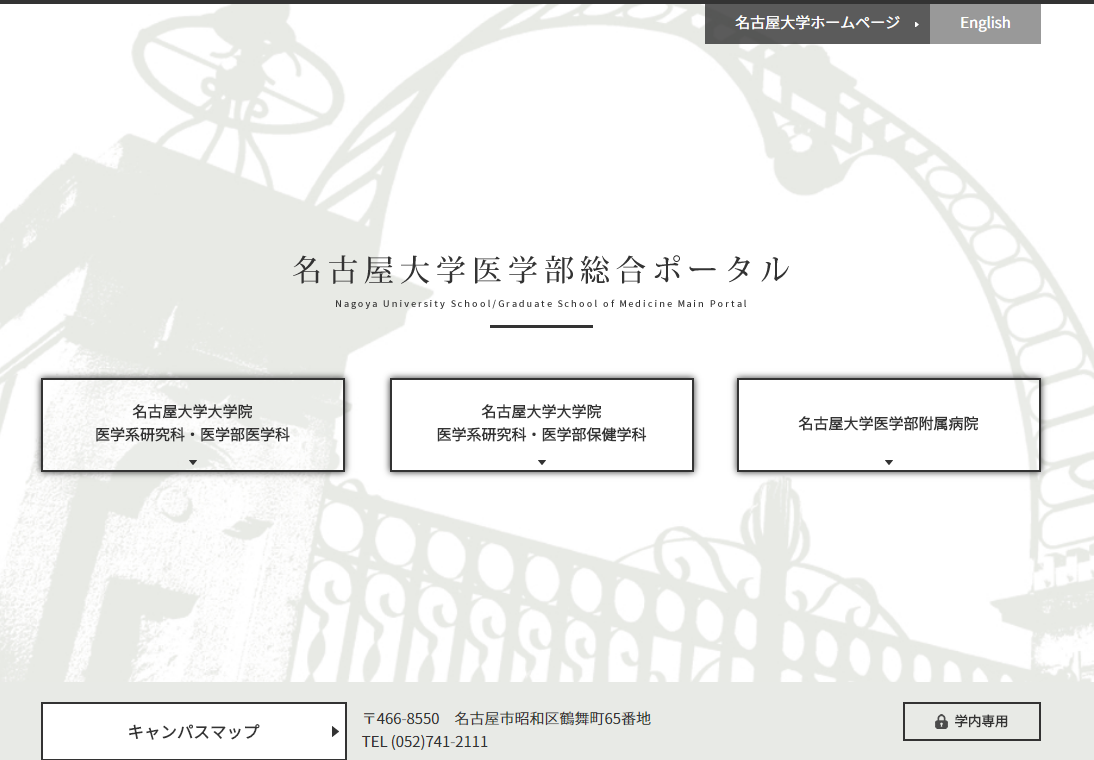Open the キャンパスマップ button

tap(194, 731)
